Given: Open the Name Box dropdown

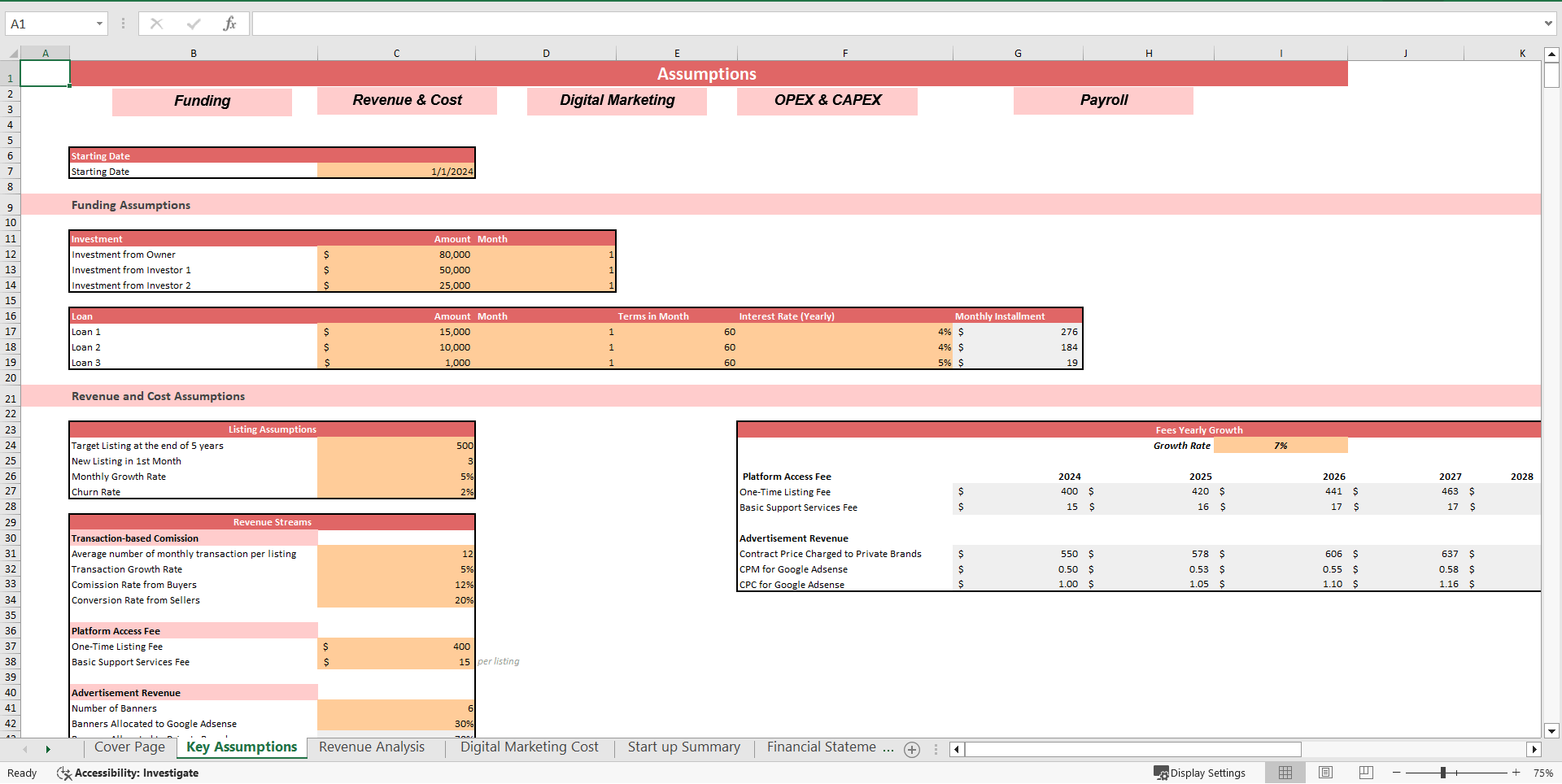Looking at the screenshot, I should coord(100,24).
